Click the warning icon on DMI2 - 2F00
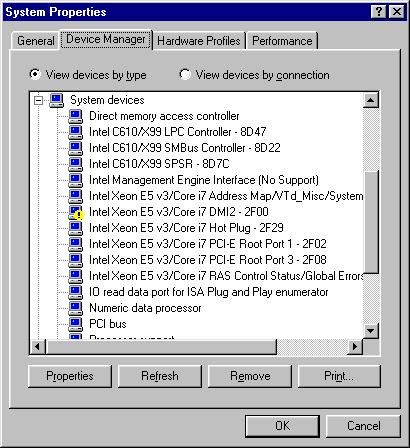The image size is (410, 448). [x=76, y=212]
